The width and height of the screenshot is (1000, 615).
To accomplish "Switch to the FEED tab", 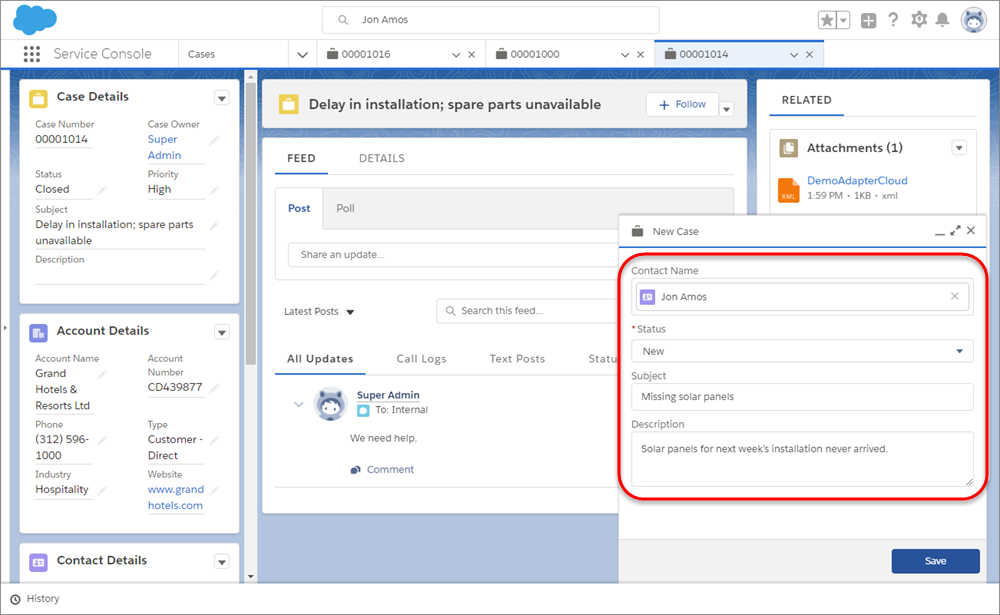I will click(x=301, y=158).
